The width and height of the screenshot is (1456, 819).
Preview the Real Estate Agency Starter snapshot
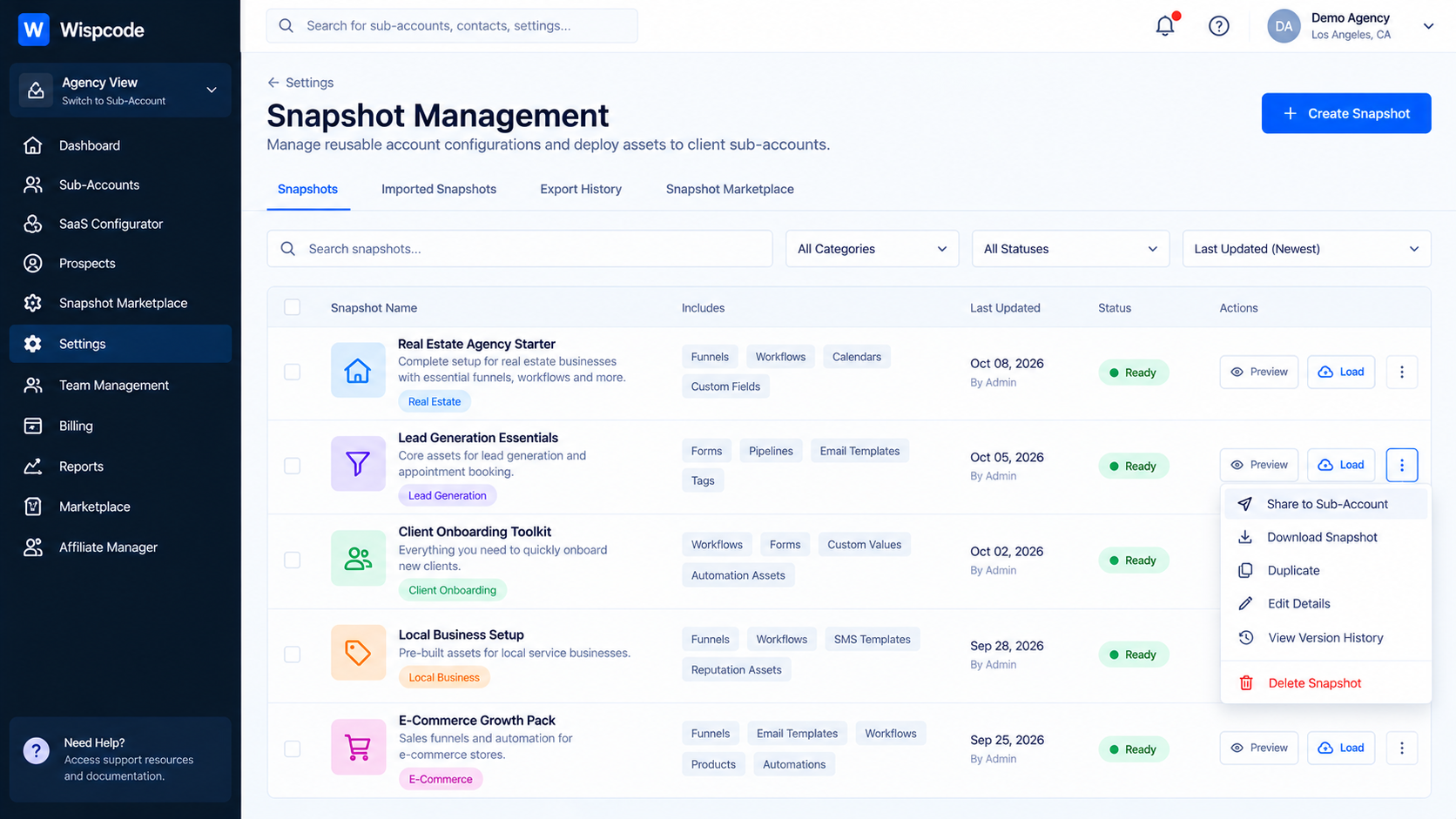pyautogui.click(x=1259, y=372)
